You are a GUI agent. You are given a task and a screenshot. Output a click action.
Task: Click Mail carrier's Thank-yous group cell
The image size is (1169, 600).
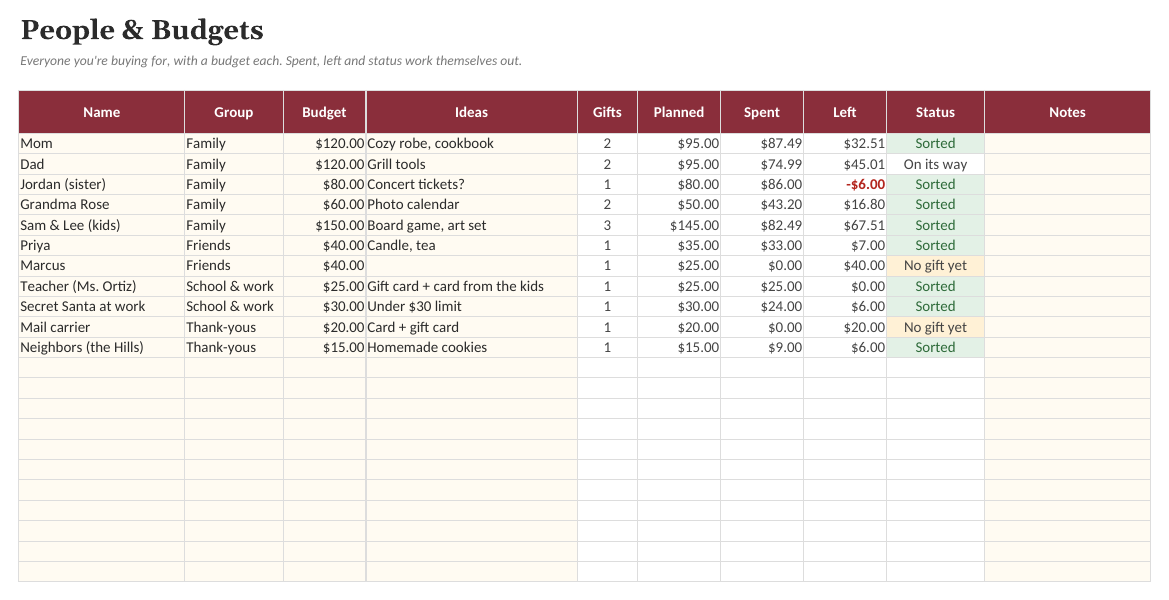pyautogui.click(x=233, y=327)
